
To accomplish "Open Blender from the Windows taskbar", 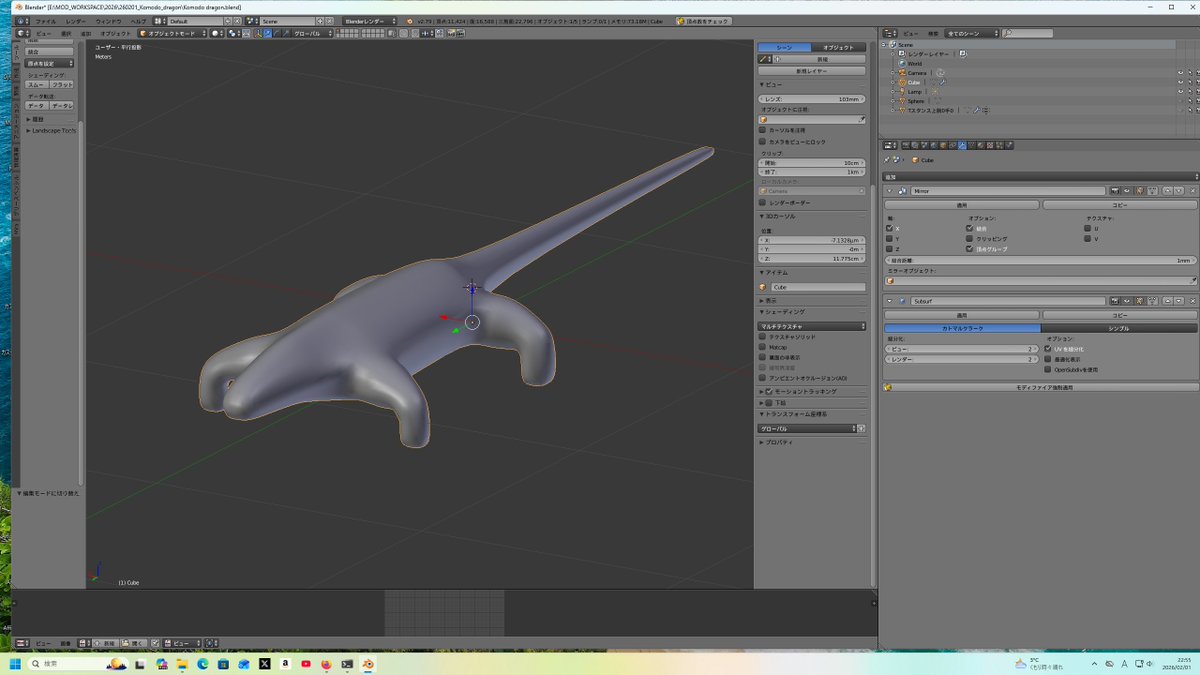I will point(368,663).
